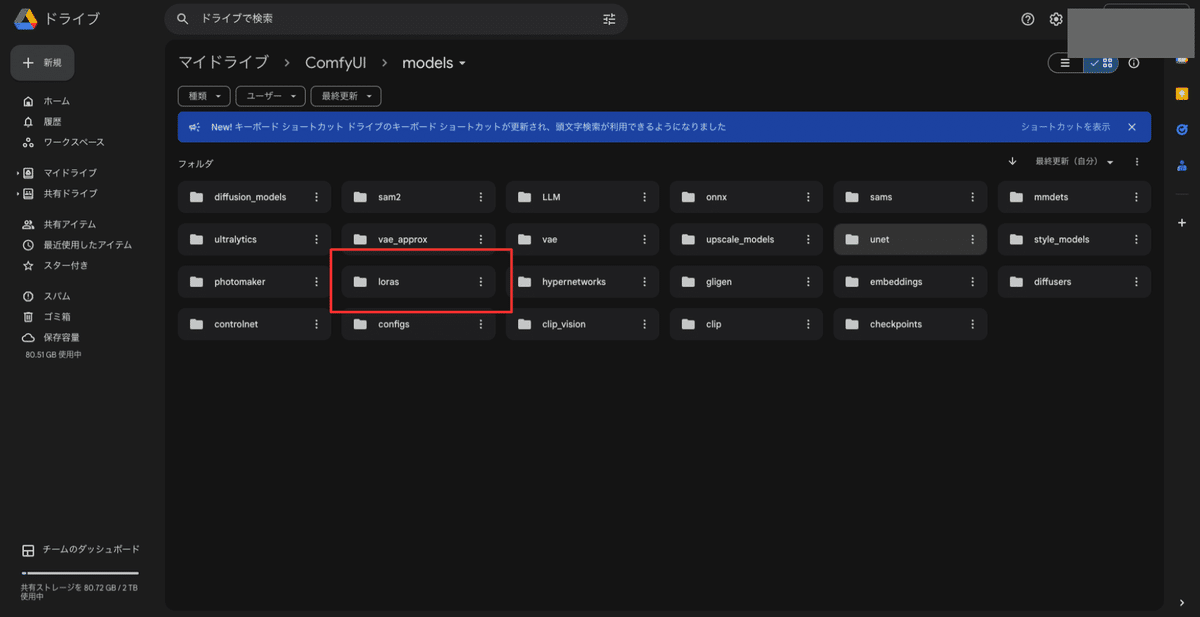This screenshot has height=617, width=1200.
Task: Switch to list layout view
Action: (x=1066, y=63)
